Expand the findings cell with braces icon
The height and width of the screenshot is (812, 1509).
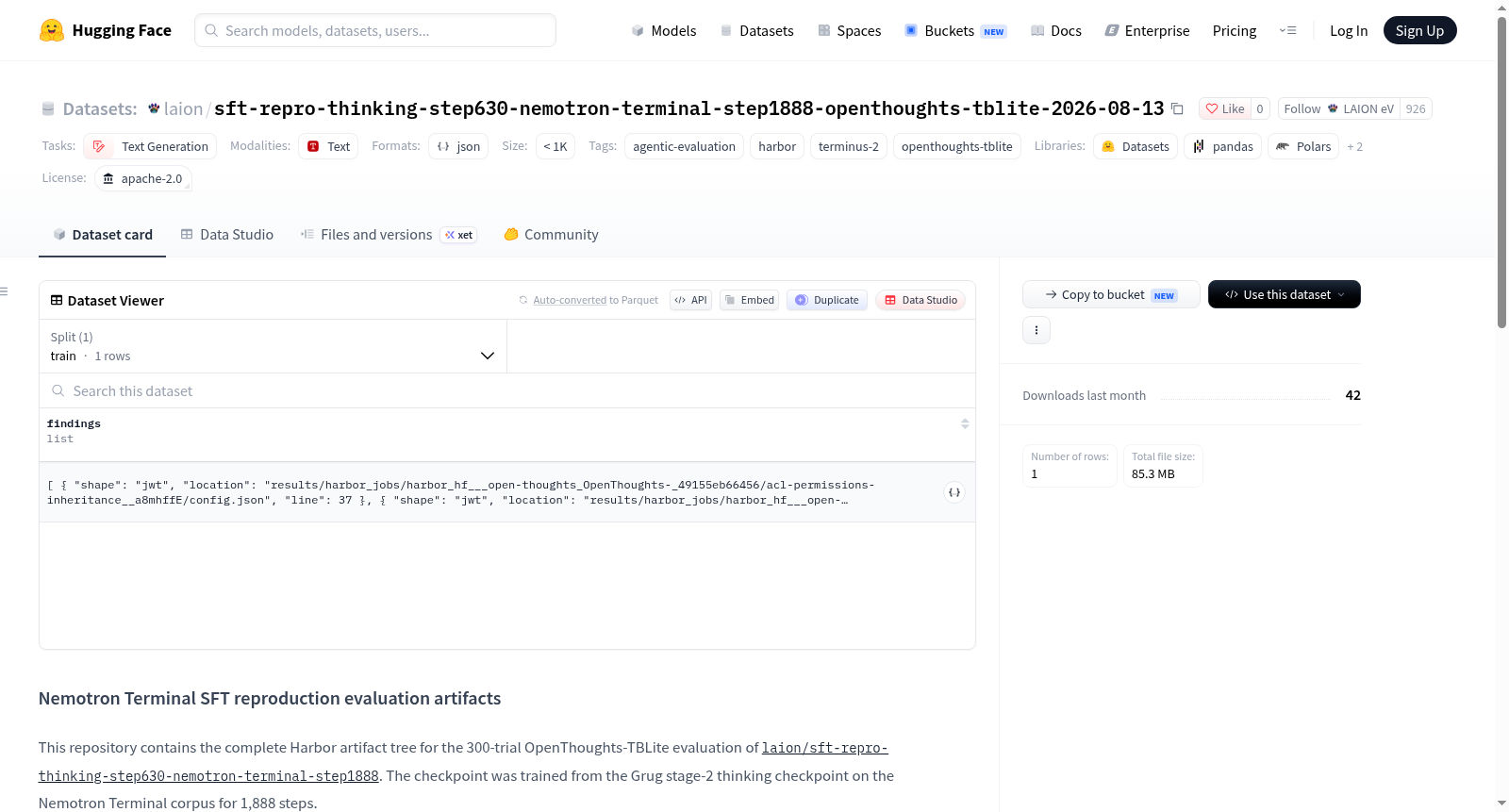(954, 492)
